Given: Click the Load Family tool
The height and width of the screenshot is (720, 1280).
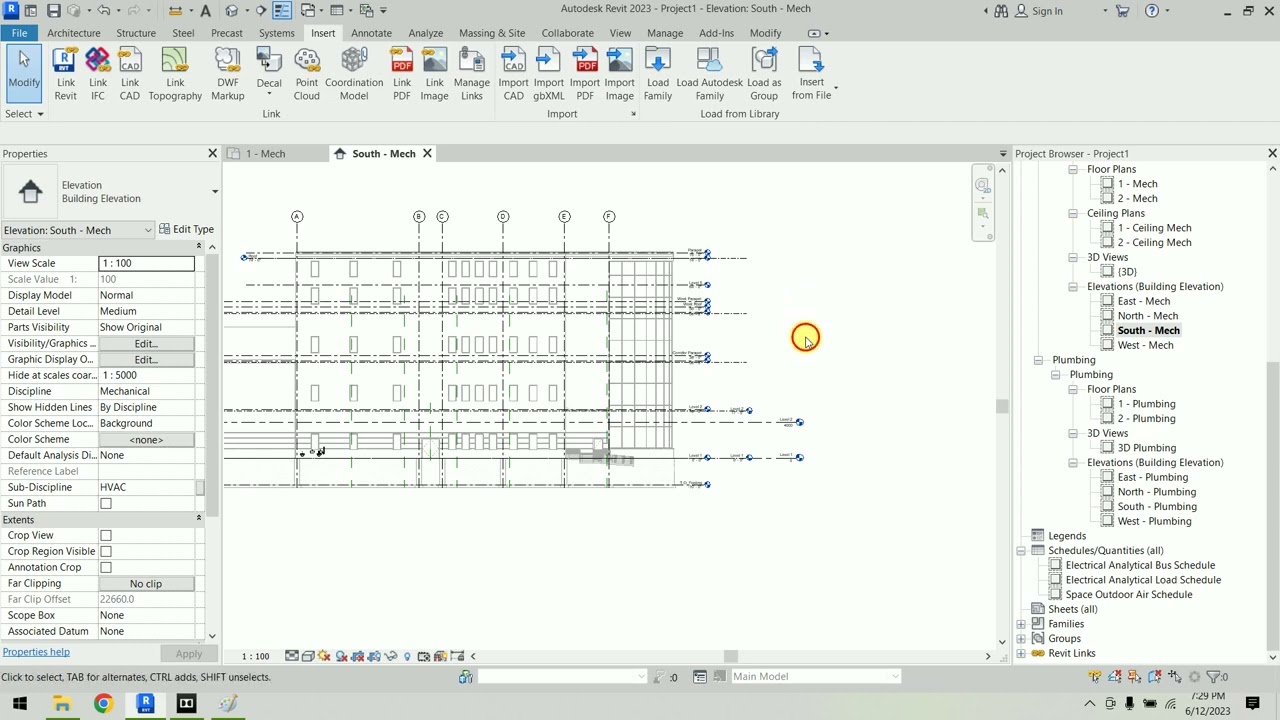Looking at the screenshot, I should point(658,73).
